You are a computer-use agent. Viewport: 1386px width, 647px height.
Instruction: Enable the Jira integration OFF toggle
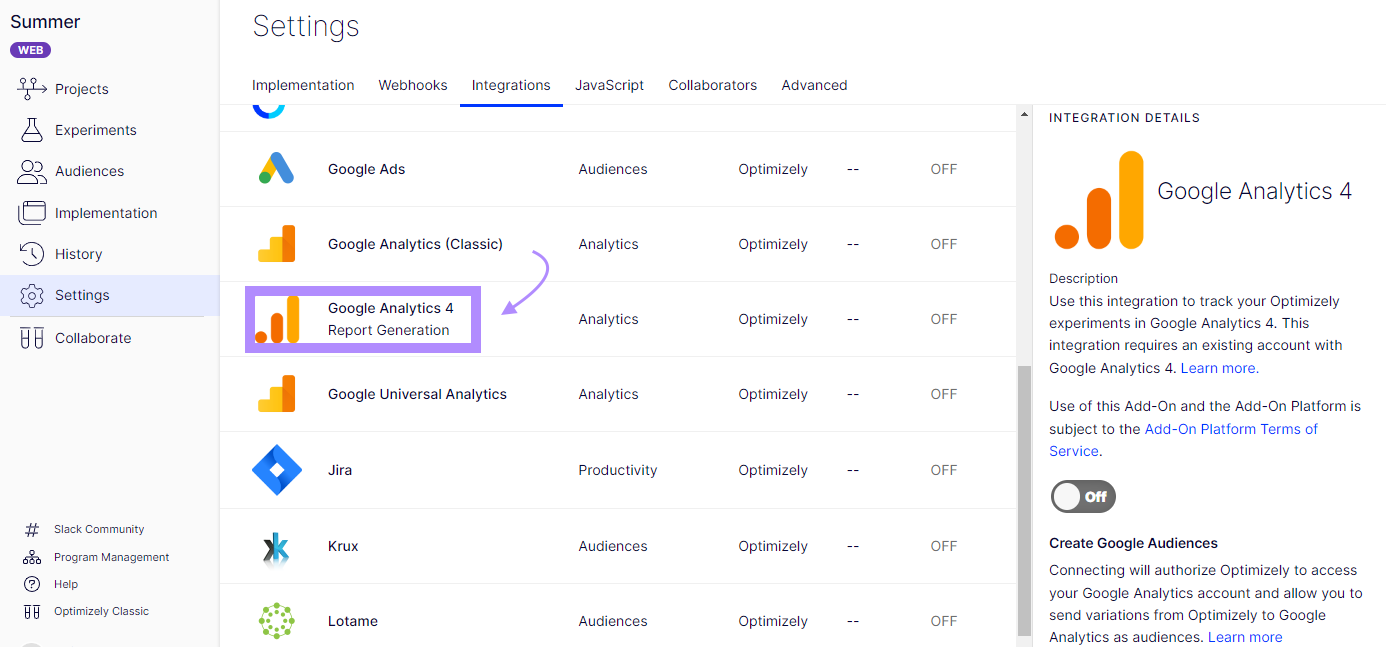click(943, 469)
